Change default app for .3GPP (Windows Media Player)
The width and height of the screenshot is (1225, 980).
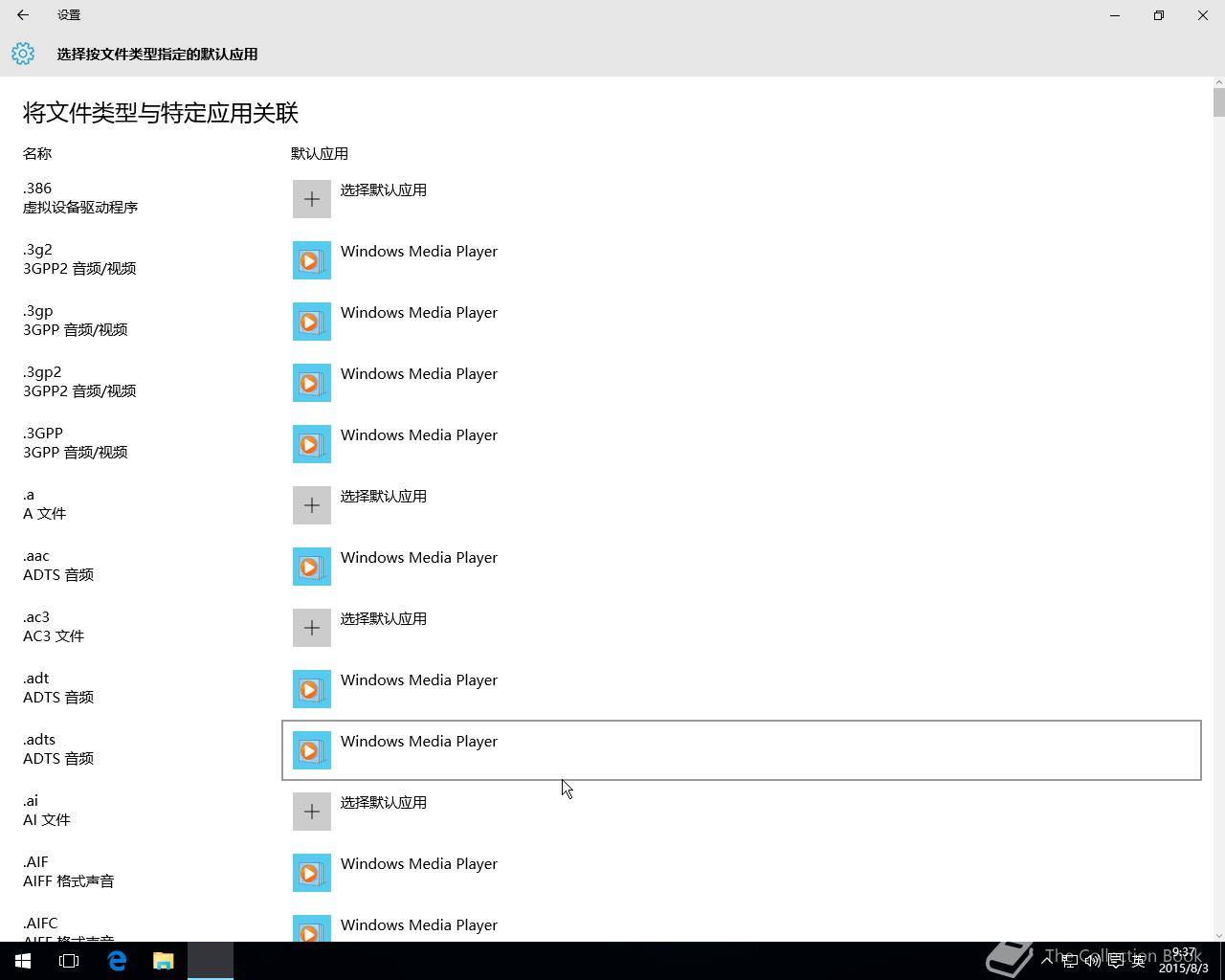click(742, 444)
